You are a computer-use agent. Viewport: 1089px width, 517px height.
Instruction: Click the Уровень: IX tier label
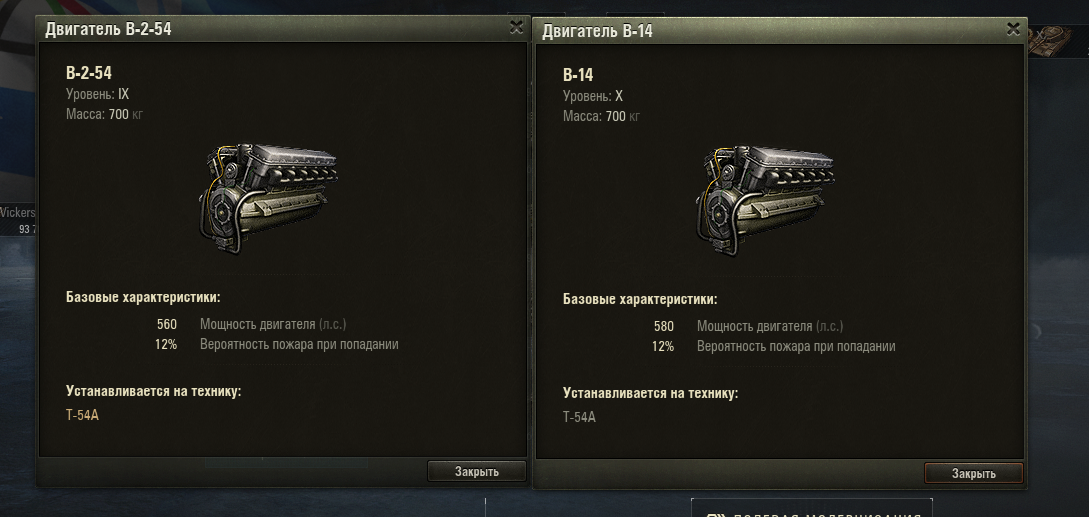(x=97, y=94)
